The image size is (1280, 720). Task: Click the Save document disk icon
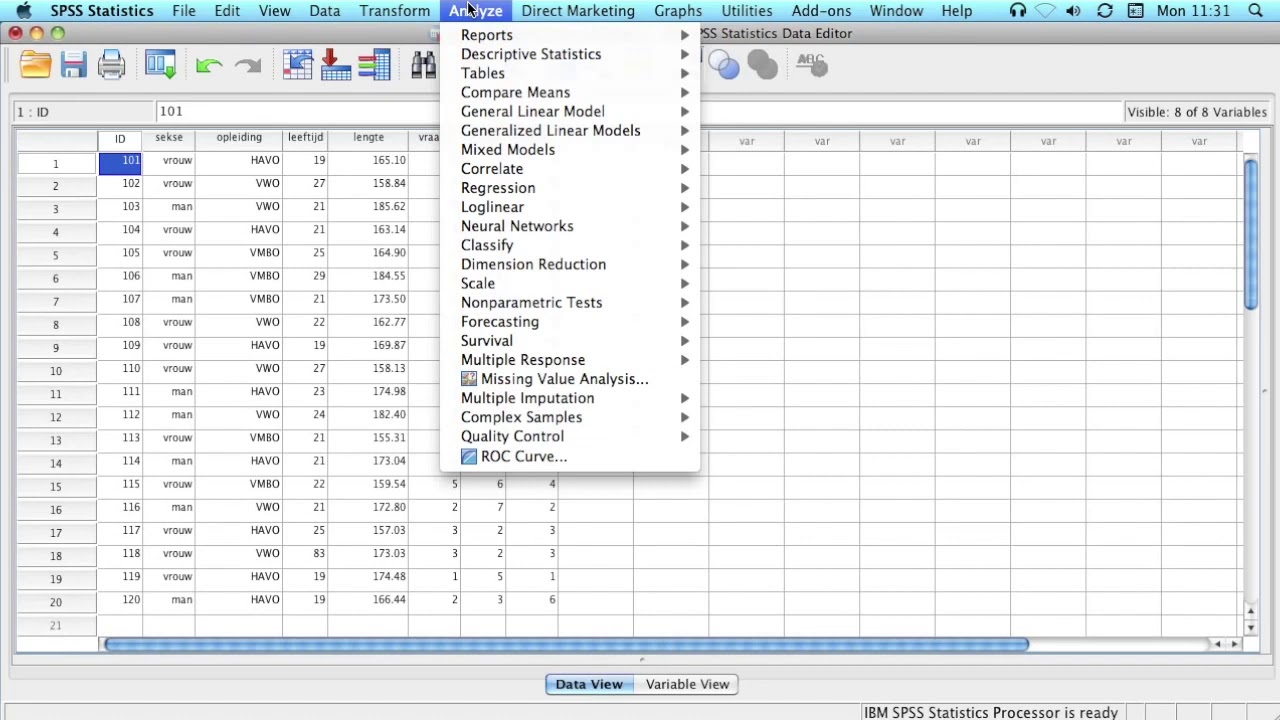[73, 66]
